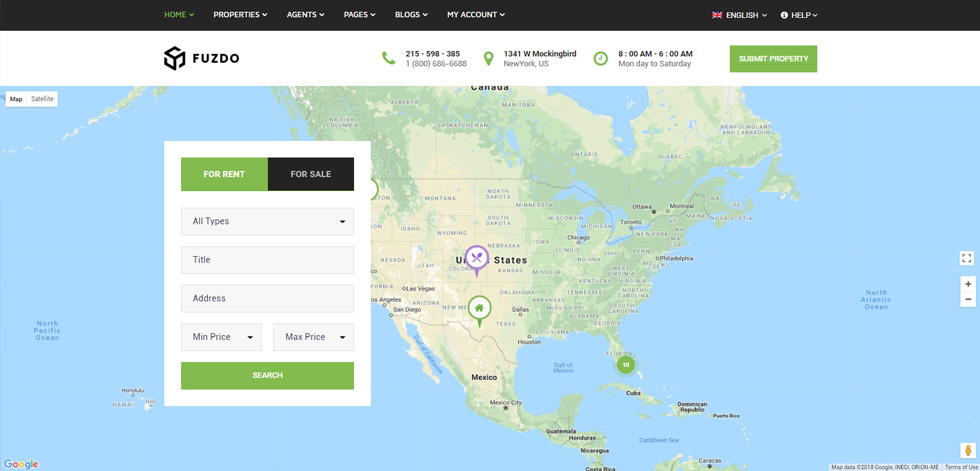Image resolution: width=980 pixels, height=471 pixels.
Task: Click the Title input field
Action: 268,260
